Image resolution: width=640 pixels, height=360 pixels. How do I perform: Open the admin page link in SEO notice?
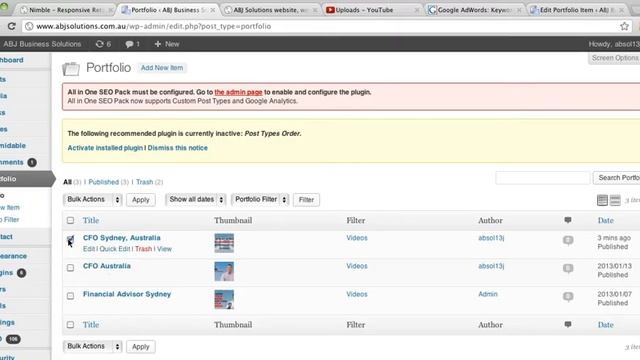click(x=238, y=92)
